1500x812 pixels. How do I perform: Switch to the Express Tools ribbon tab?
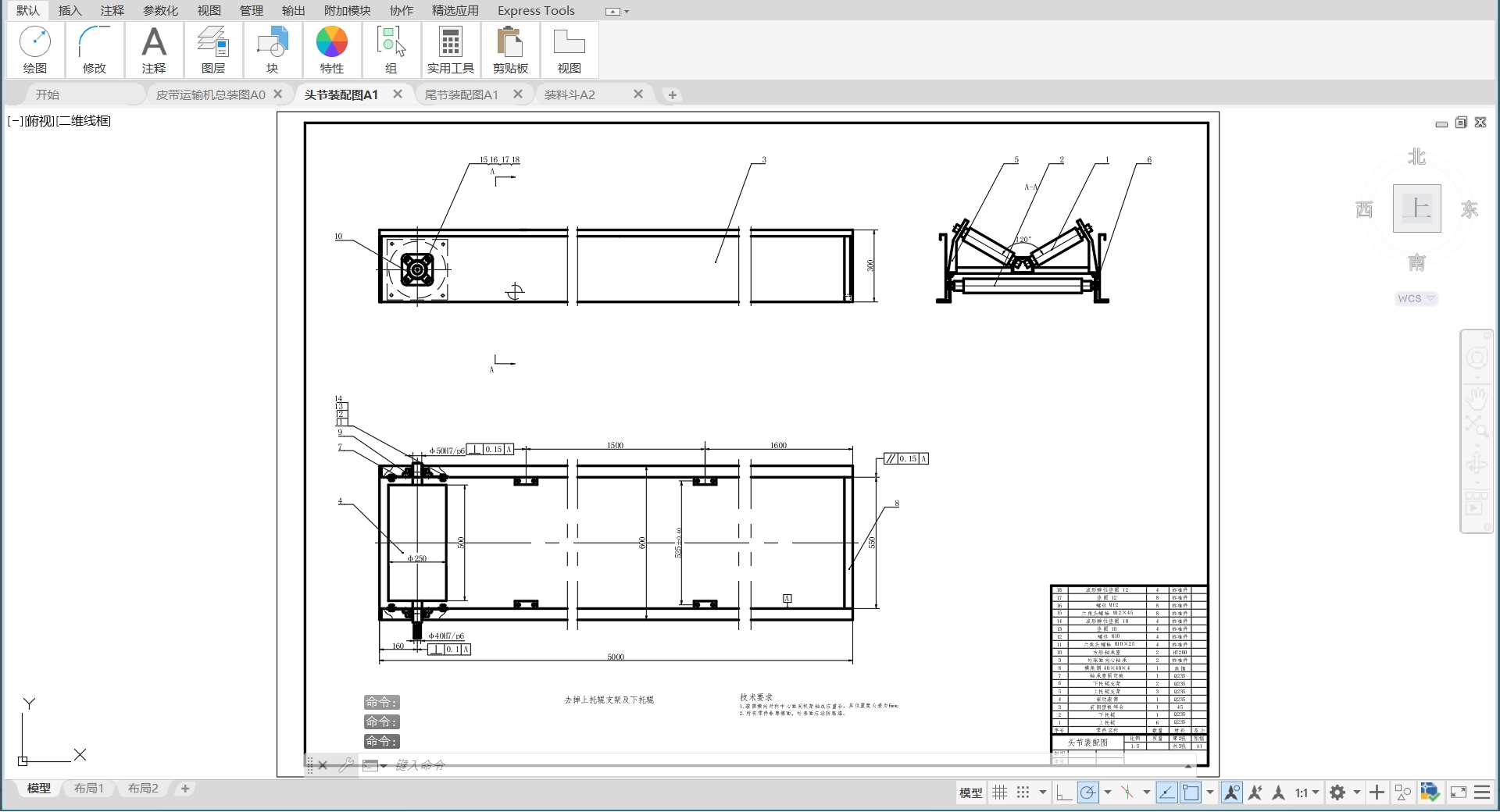[536, 10]
